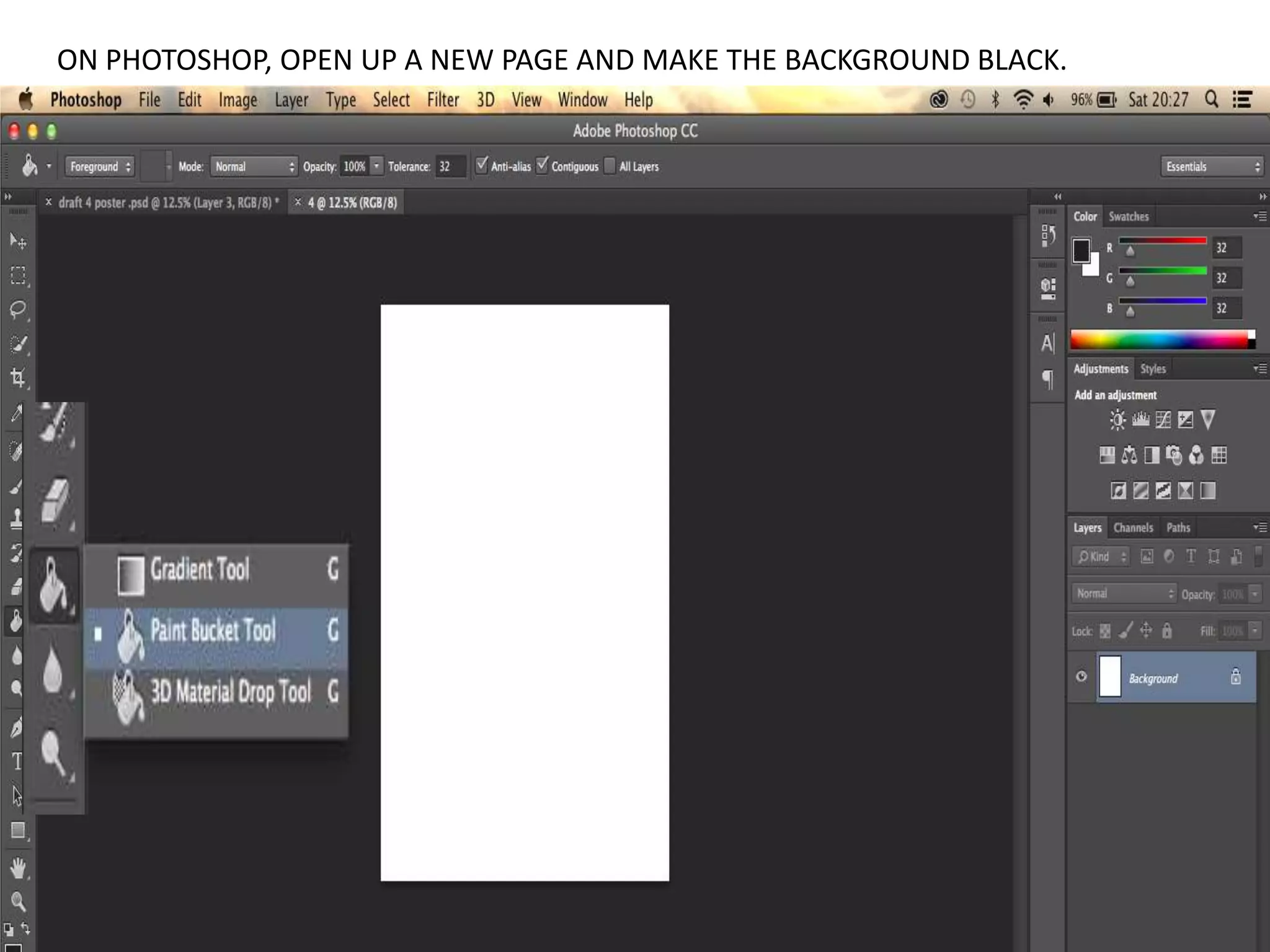Click the G value field in Color panel
1270x952 pixels.
click(x=1227, y=278)
